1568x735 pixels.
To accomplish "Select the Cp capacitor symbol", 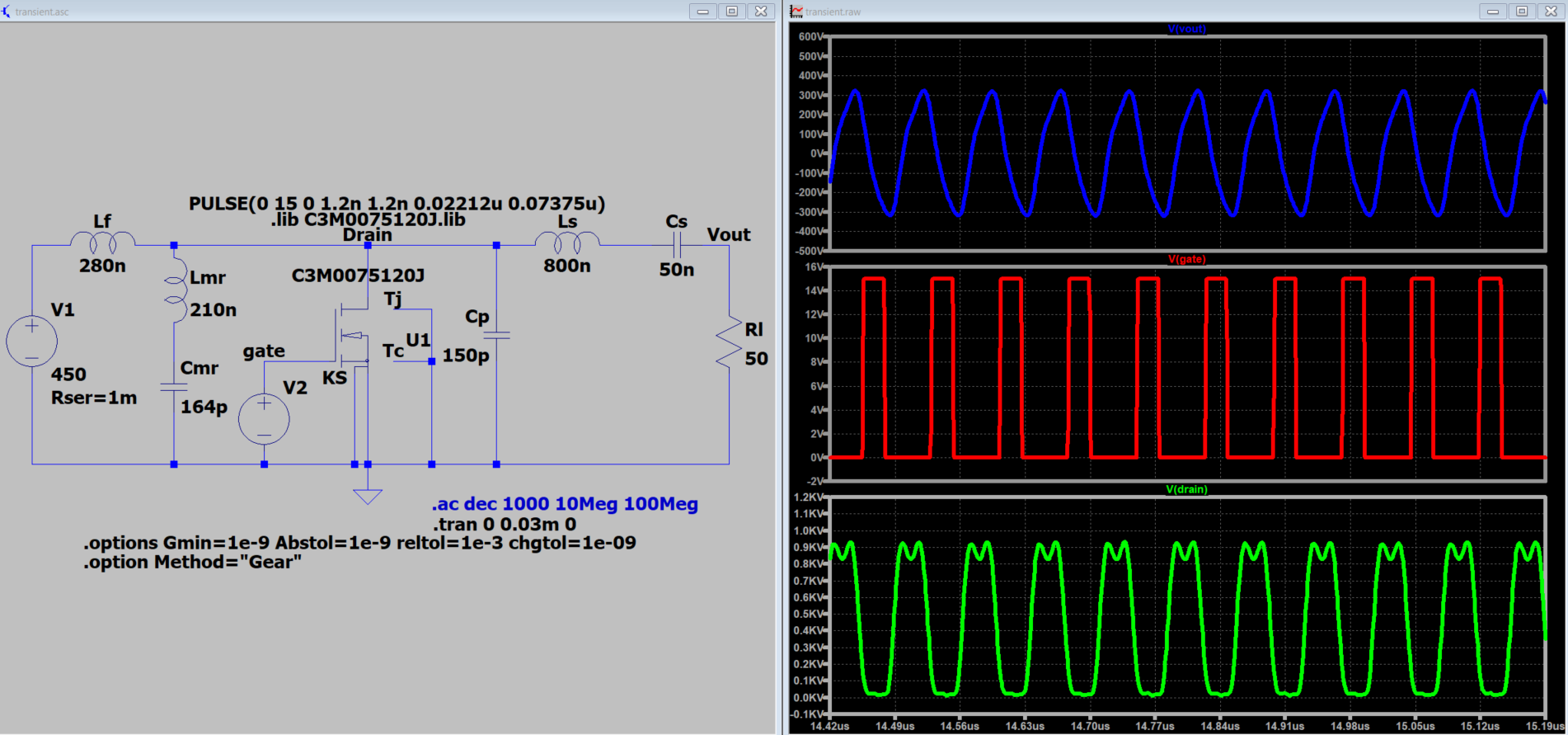I will (496, 336).
